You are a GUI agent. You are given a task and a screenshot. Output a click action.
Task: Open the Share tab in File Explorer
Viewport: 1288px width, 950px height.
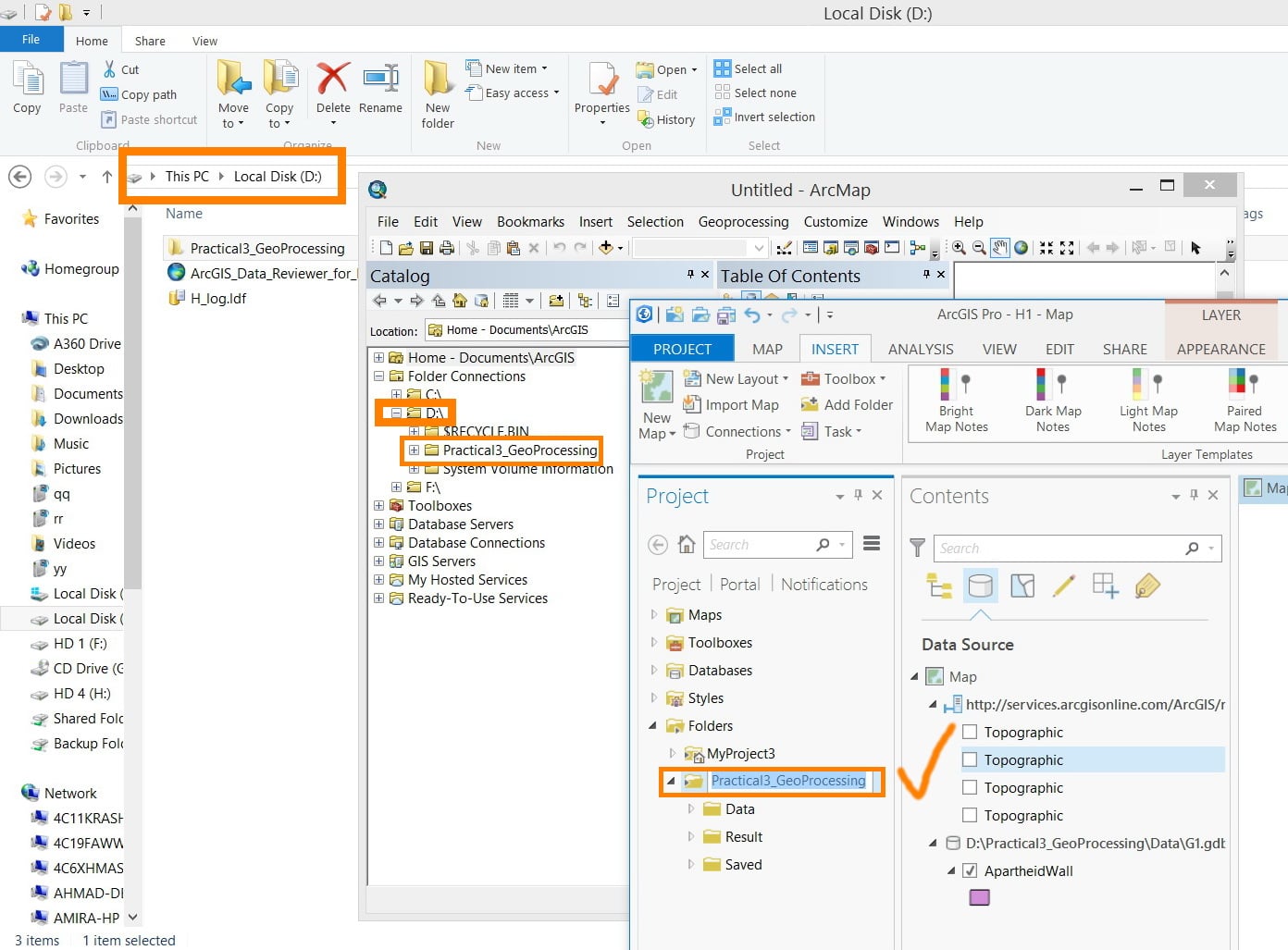150,41
